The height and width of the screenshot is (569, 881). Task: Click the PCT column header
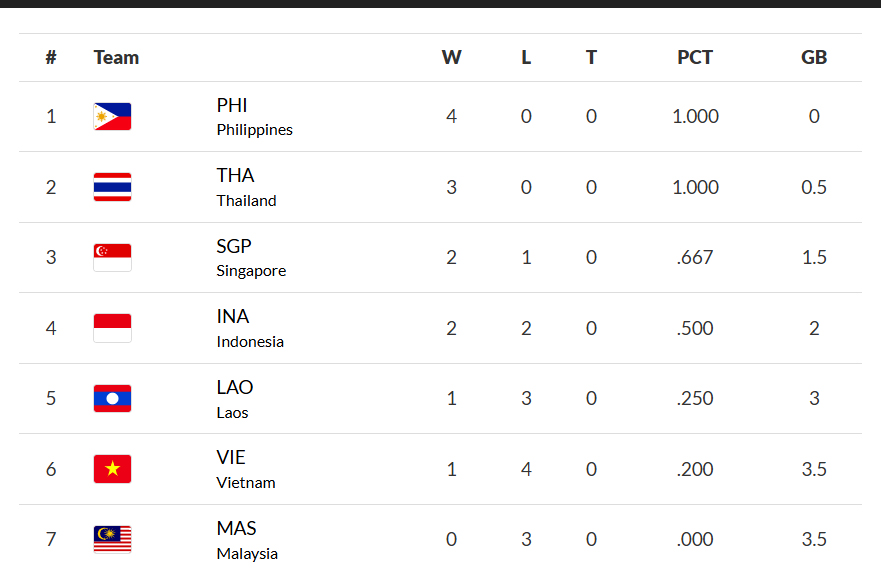point(695,57)
